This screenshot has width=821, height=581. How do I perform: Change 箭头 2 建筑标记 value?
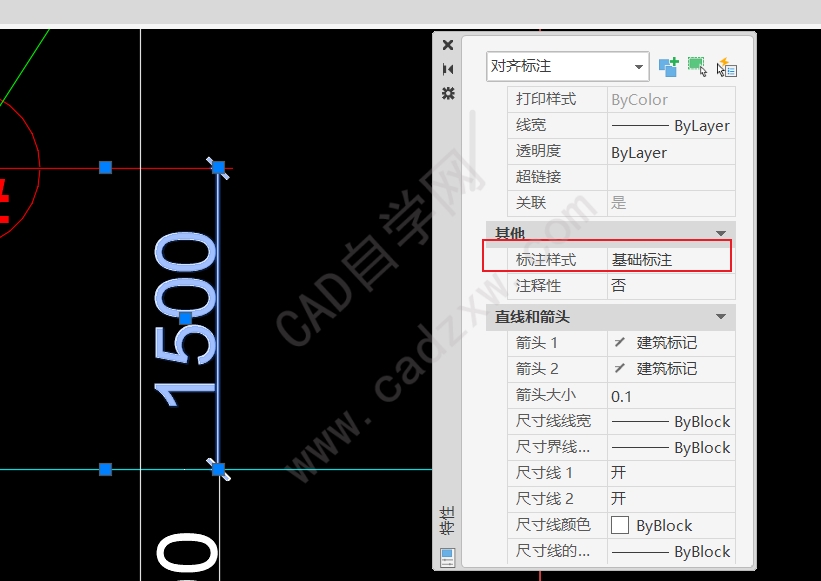click(x=671, y=369)
